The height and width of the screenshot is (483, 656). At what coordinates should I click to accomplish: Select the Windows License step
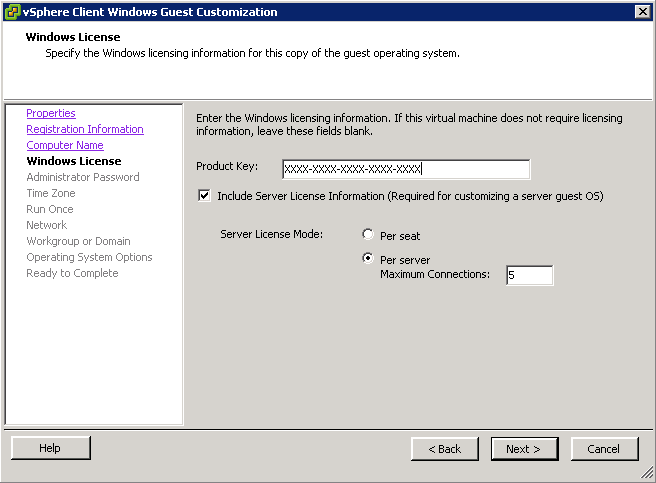point(74,161)
